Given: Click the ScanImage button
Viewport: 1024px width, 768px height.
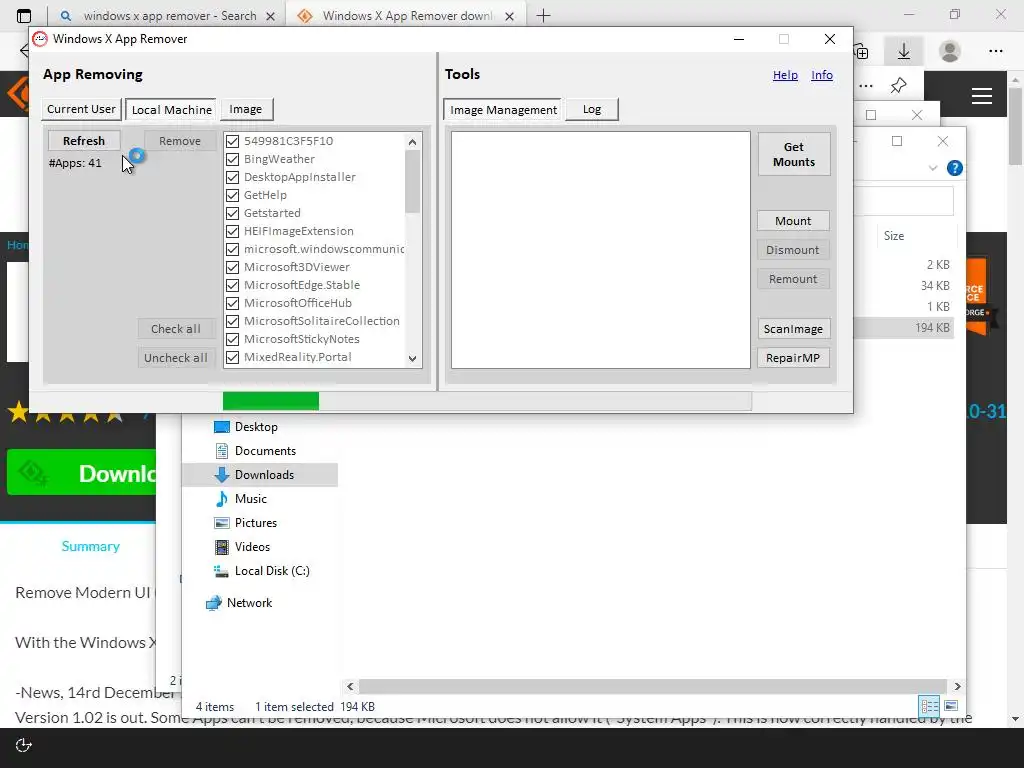Looking at the screenshot, I should (793, 329).
